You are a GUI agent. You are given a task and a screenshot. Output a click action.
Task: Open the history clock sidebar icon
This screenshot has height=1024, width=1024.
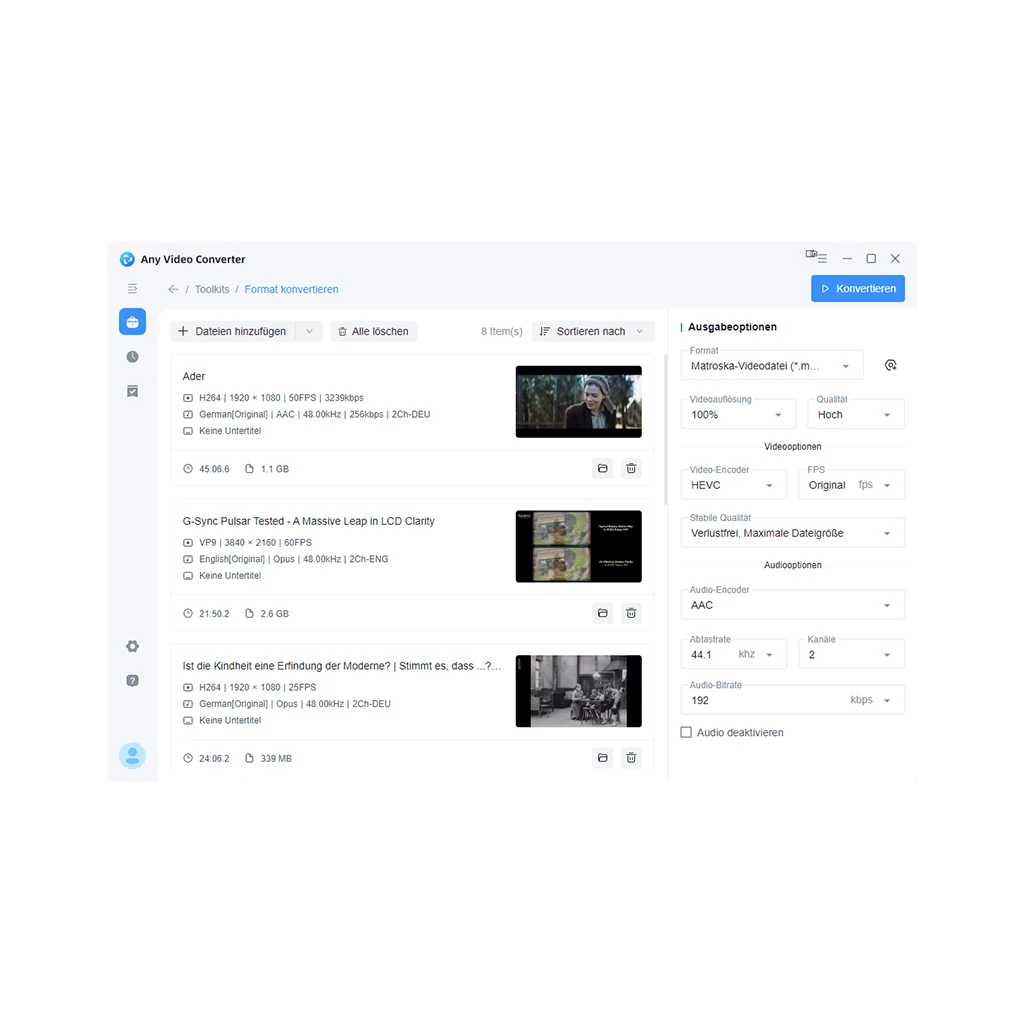point(132,357)
